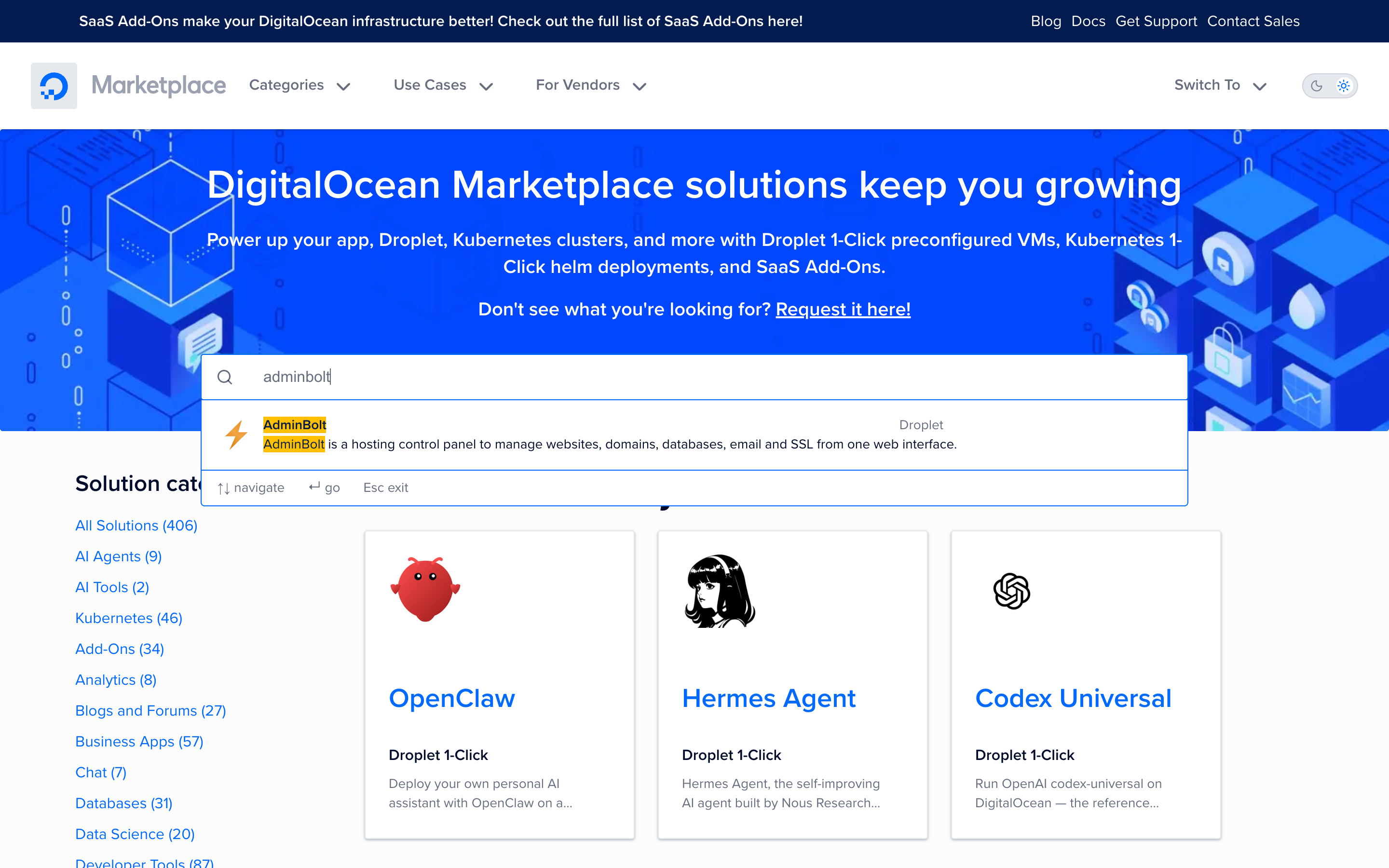This screenshot has width=1389, height=868.
Task: Click the 'Droplet' type label in search result
Action: [921, 425]
